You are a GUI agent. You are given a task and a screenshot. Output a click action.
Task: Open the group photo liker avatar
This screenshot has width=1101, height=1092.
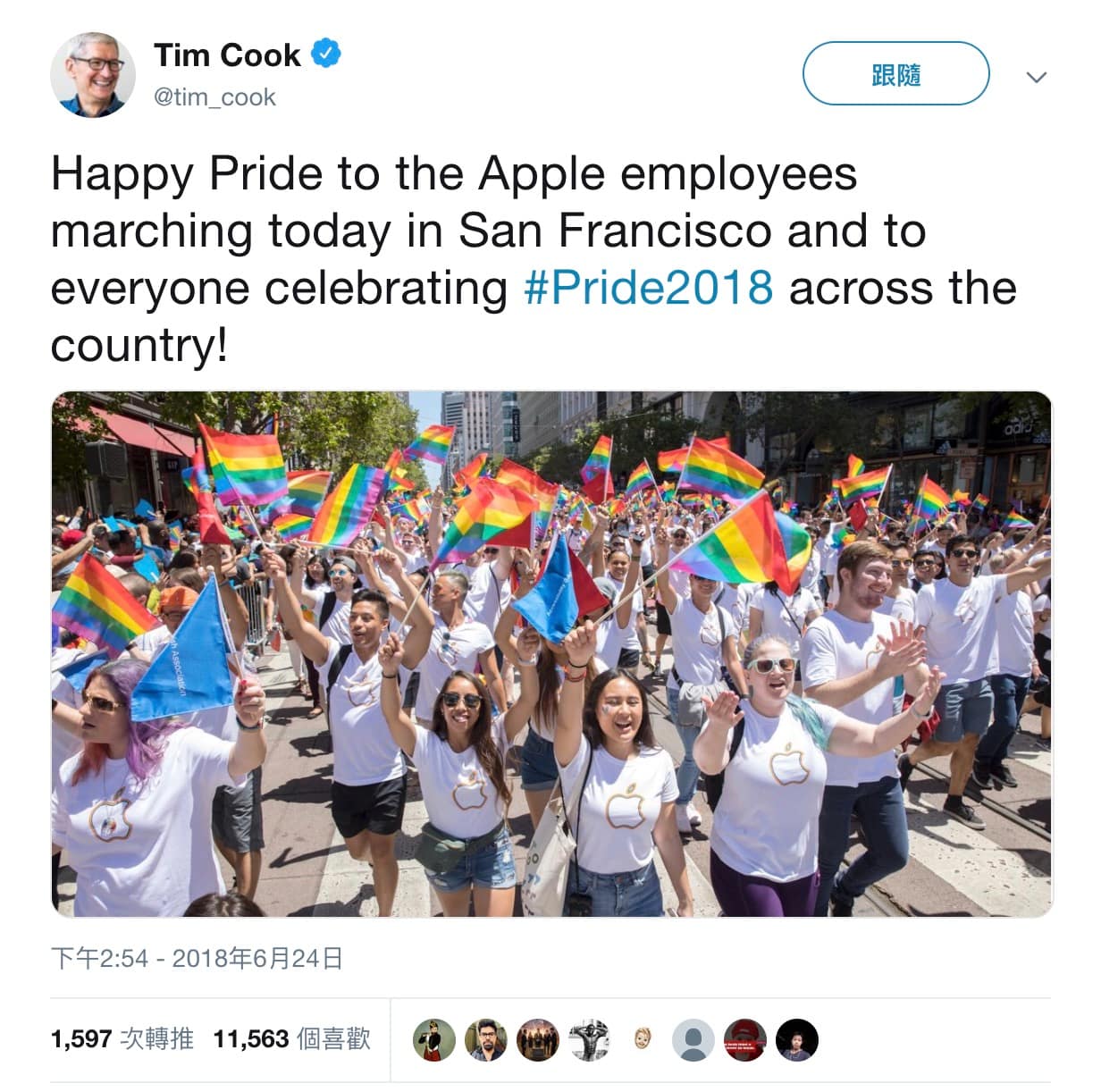pyautogui.click(x=538, y=1040)
